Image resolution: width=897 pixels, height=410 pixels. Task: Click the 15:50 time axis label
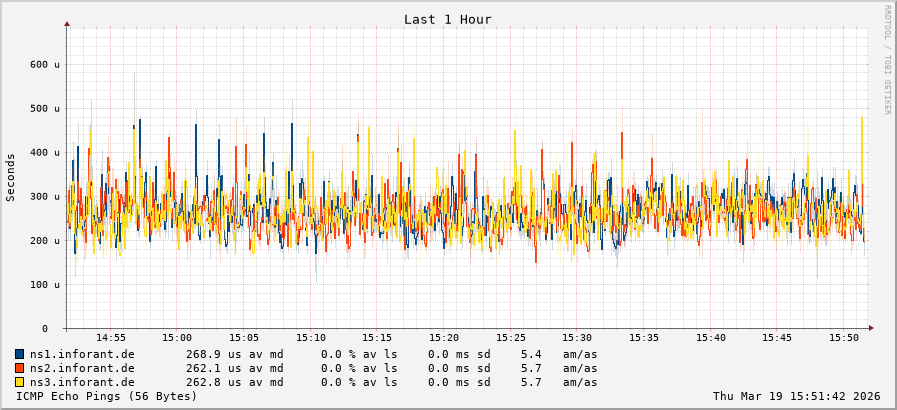coord(845,338)
